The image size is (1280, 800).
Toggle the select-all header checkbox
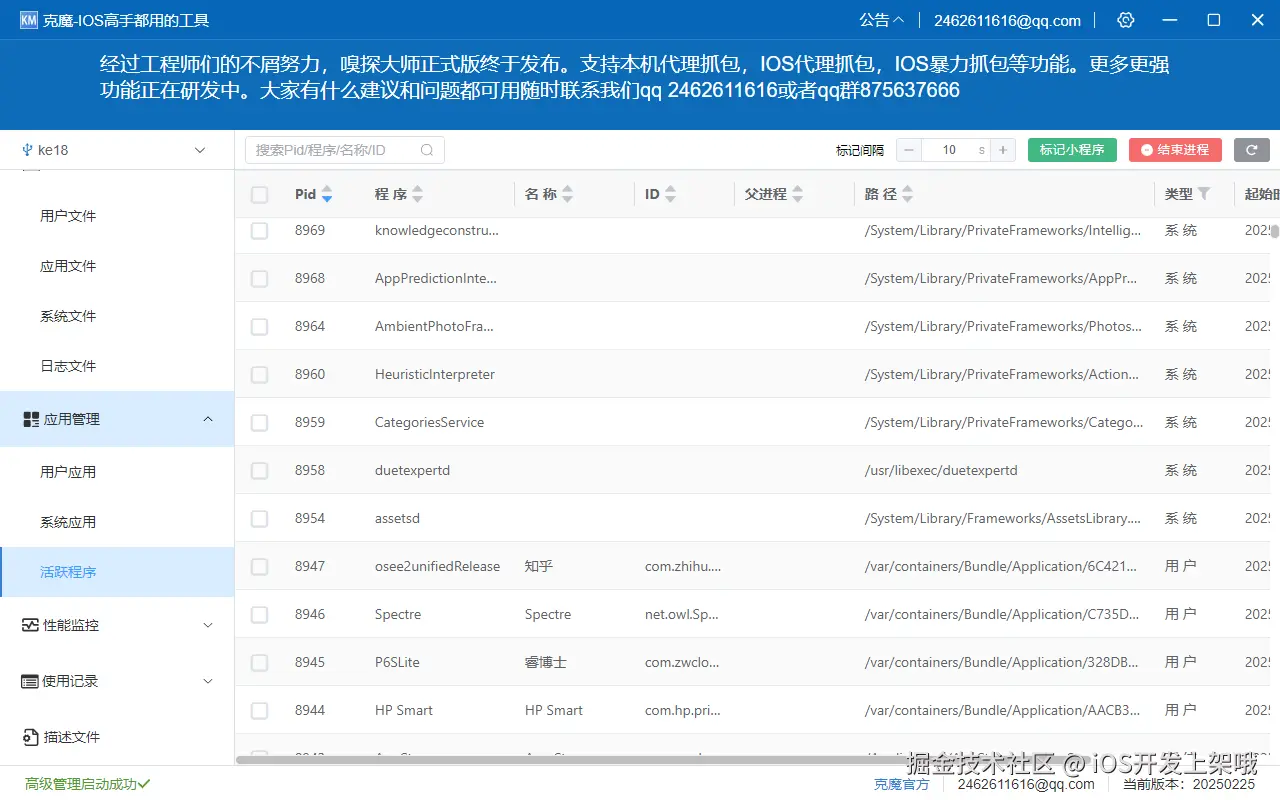259,195
